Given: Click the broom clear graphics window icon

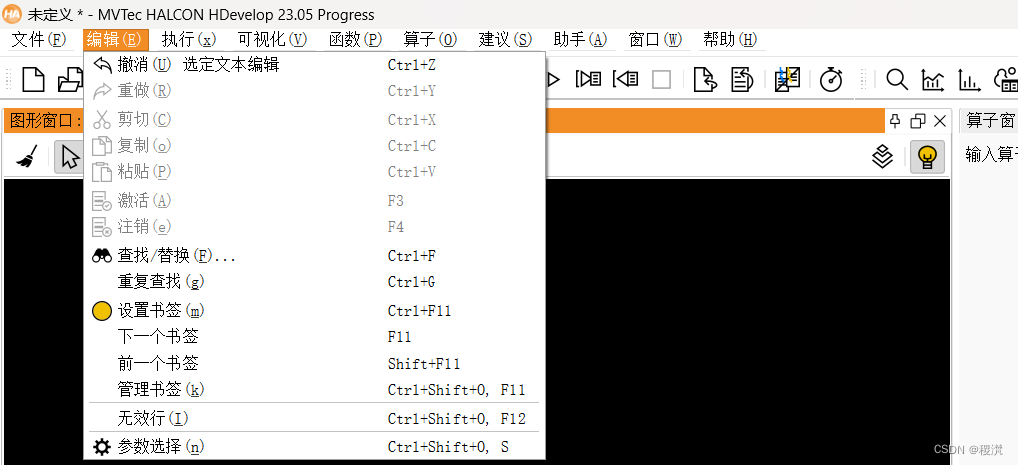Looking at the screenshot, I should point(26,157).
